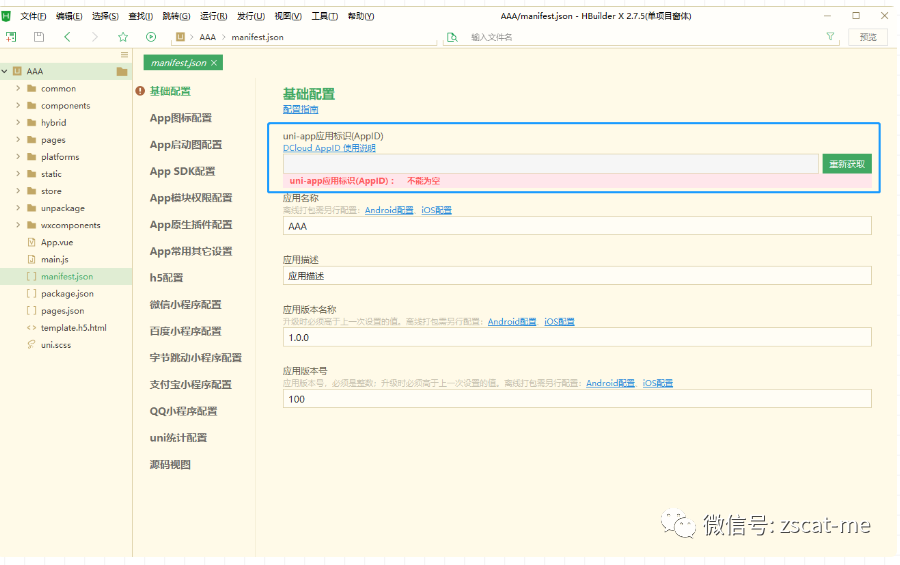Focus the uni-app AppID input field
Screen dimensions: 900x565
[x=550, y=164]
